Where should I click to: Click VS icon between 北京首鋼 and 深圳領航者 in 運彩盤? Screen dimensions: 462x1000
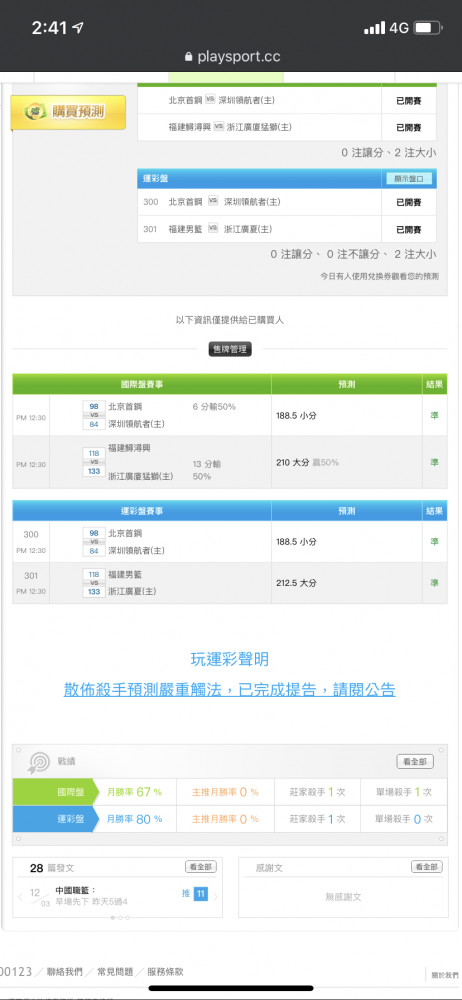point(213,202)
